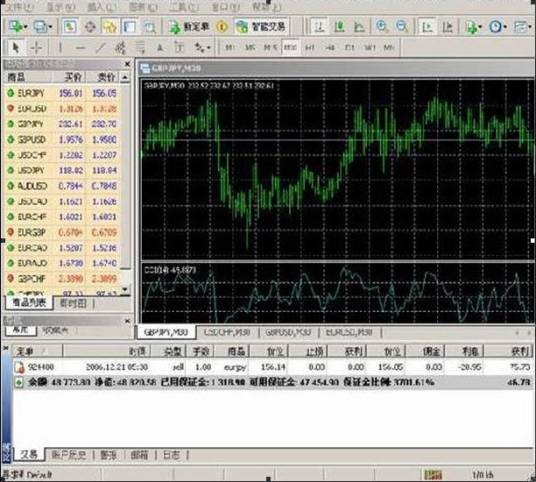
Task: Switch to bar chart display
Action: pyautogui.click(x=319, y=27)
